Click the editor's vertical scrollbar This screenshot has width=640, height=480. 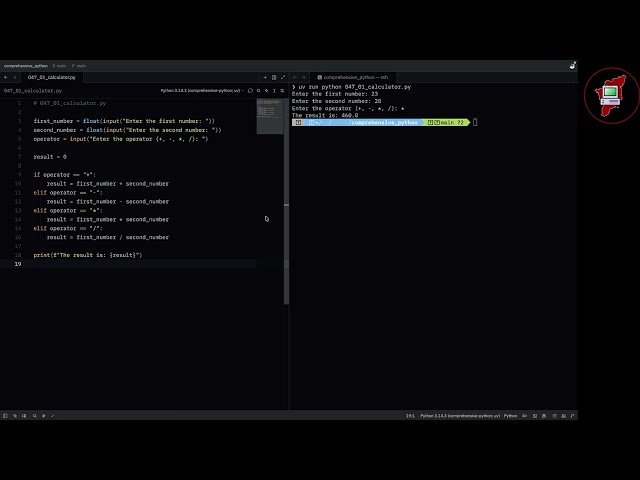point(286,201)
